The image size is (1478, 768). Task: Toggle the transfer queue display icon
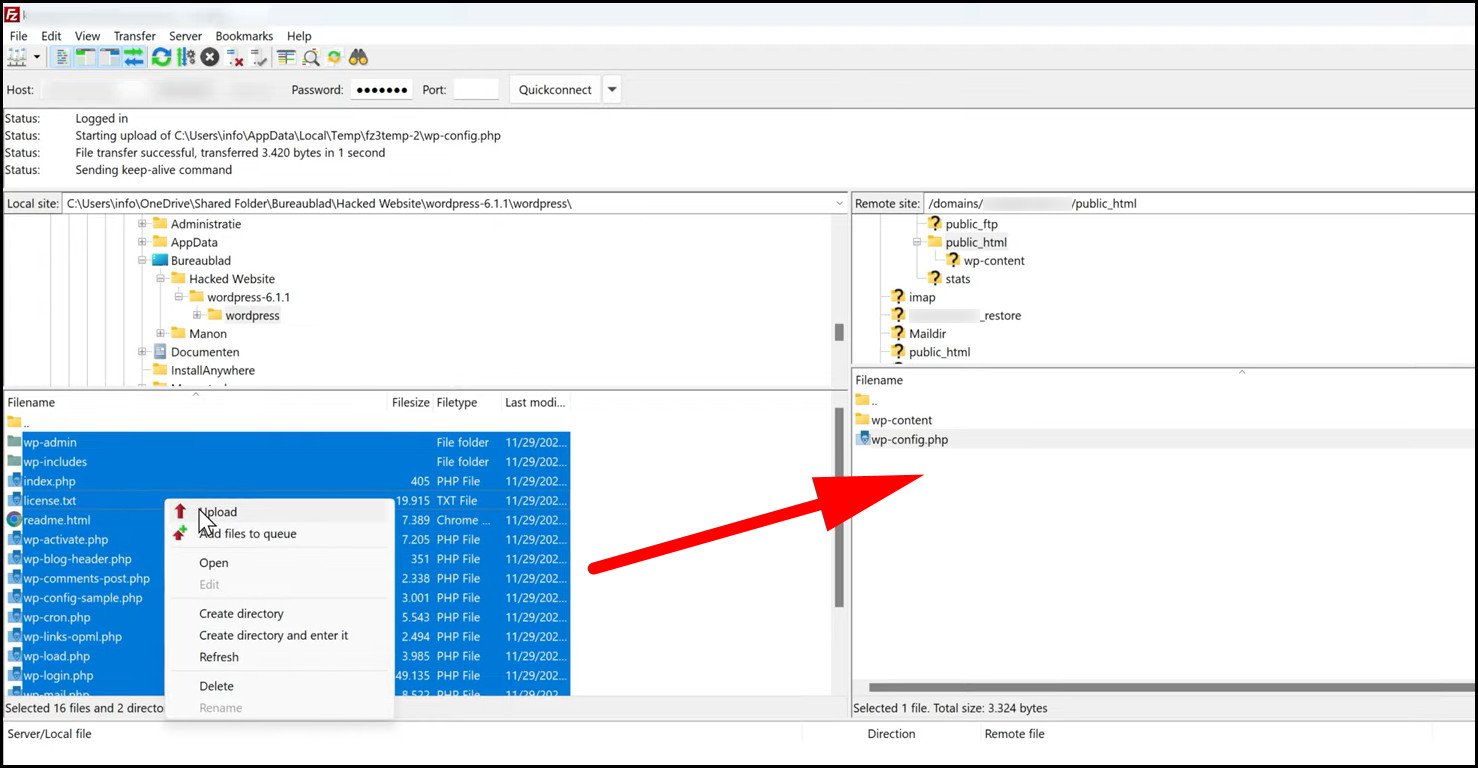coord(134,57)
